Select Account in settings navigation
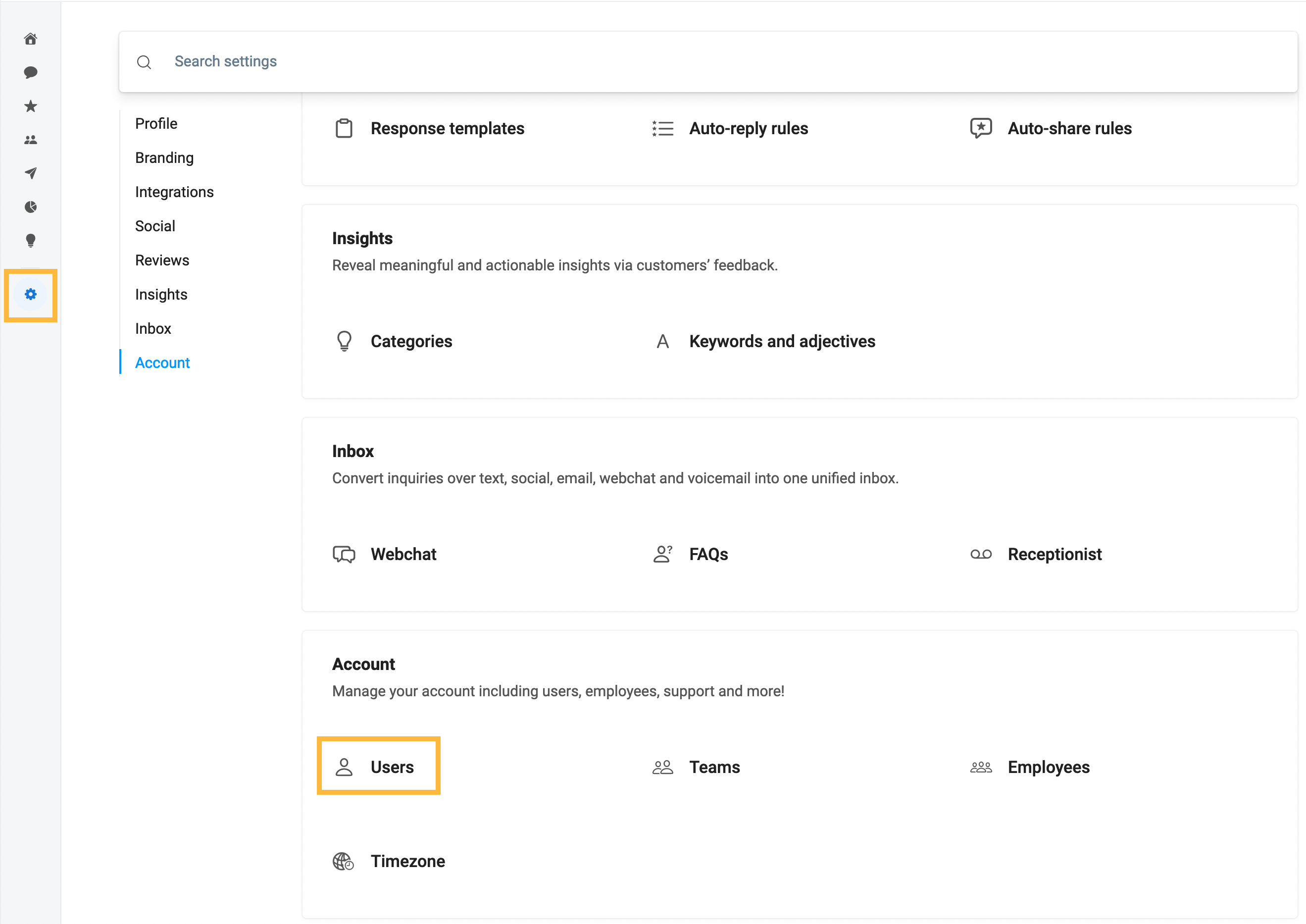The image size is (1306, 924). point(163,362)
